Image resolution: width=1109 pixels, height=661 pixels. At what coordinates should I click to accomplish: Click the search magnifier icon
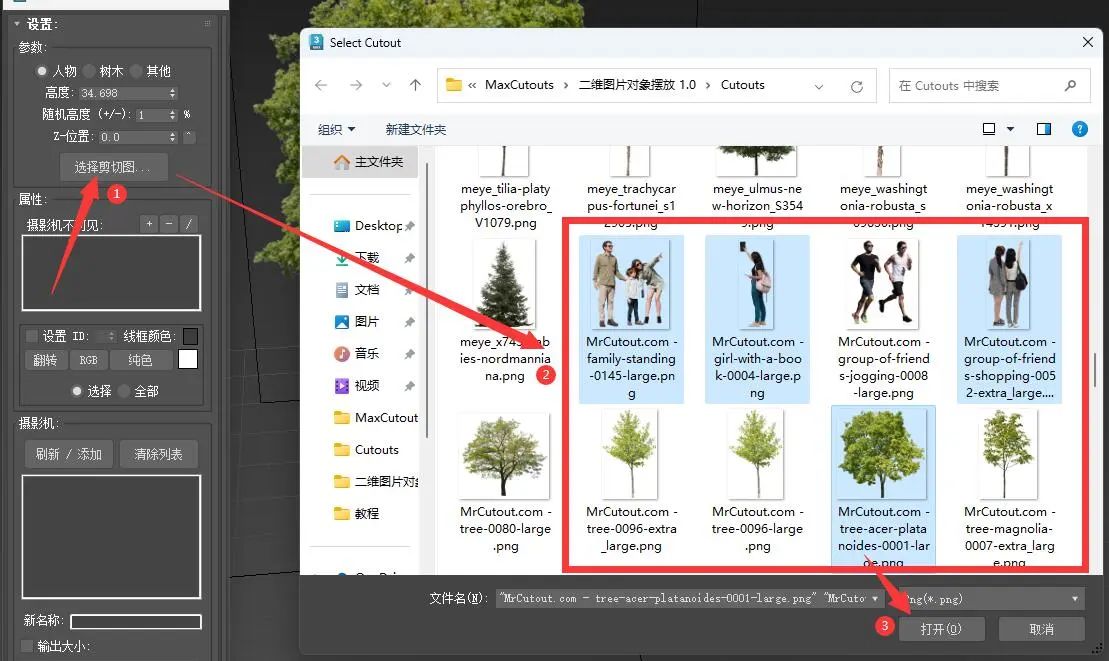pyautogui.click(x=1070, y=86)
